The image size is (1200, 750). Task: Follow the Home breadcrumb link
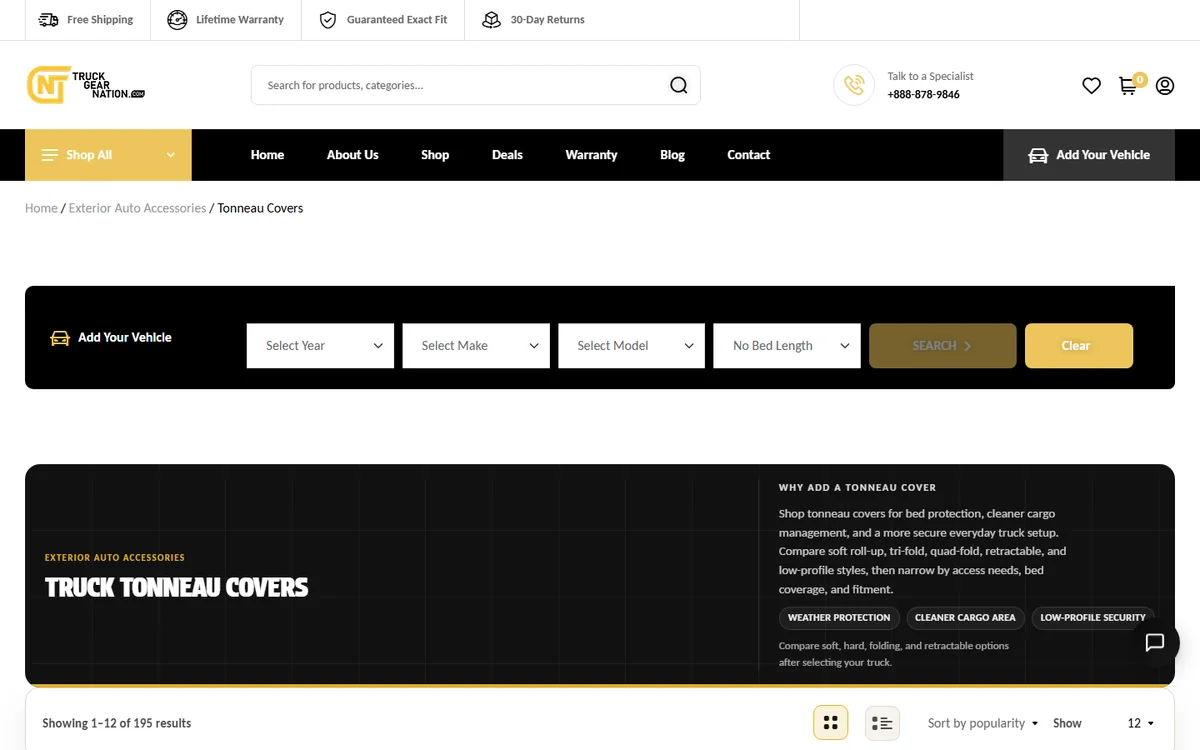click(41, 208)
